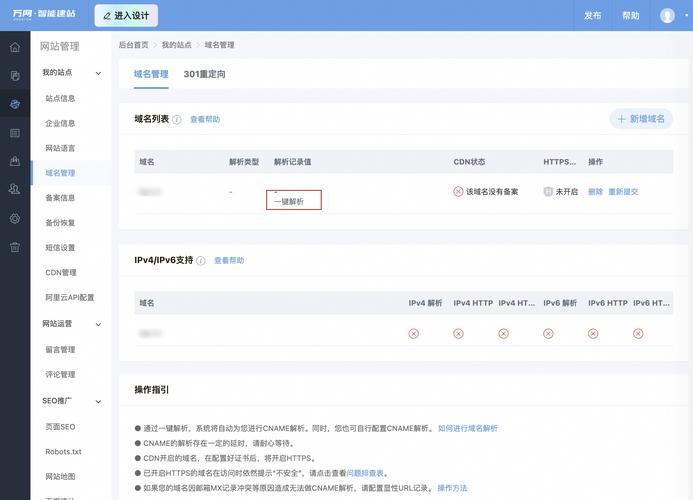Click 发布 in the top header

pyautogui.click(x=593, y=15)
